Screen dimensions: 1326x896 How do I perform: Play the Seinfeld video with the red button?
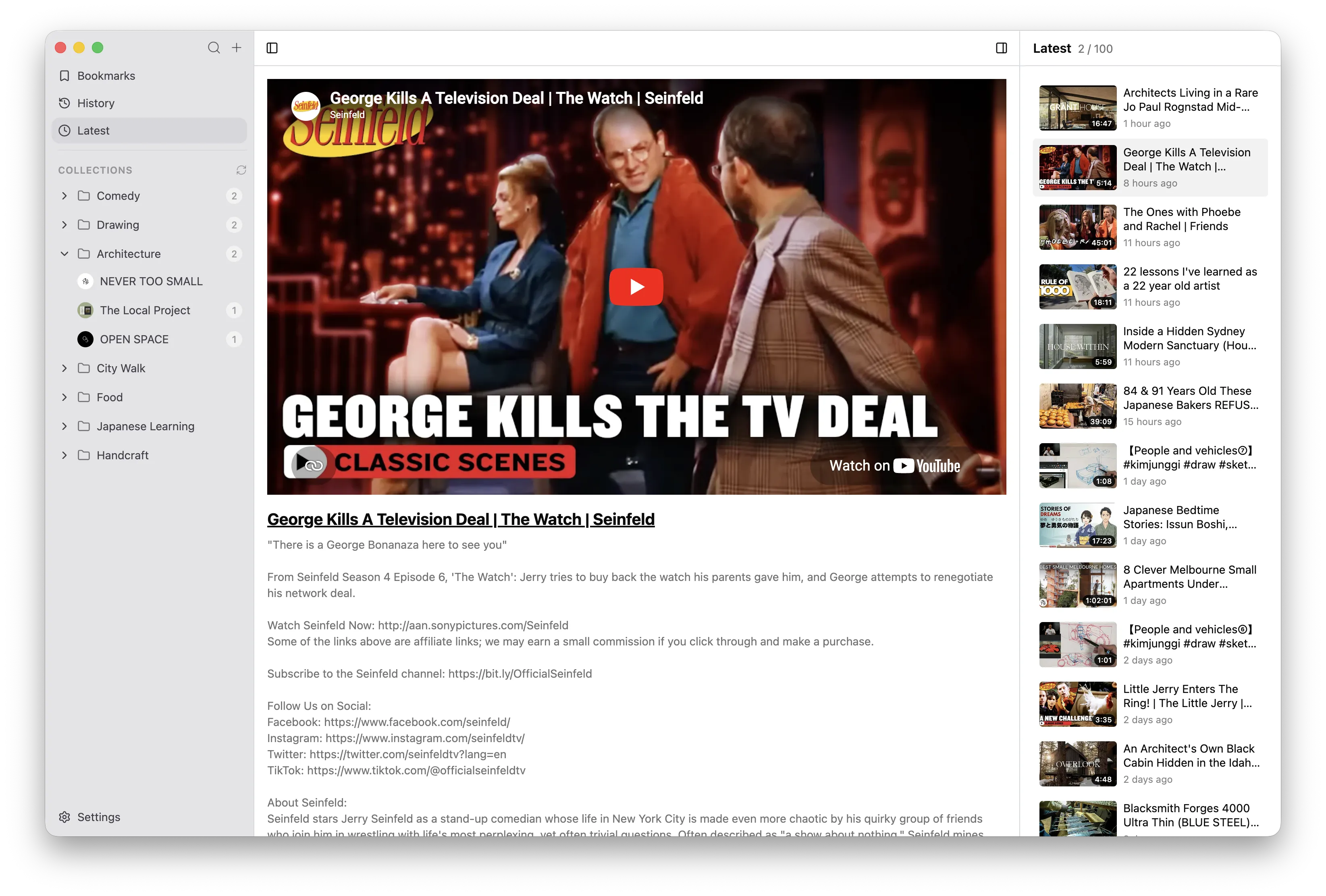point(636,287)
